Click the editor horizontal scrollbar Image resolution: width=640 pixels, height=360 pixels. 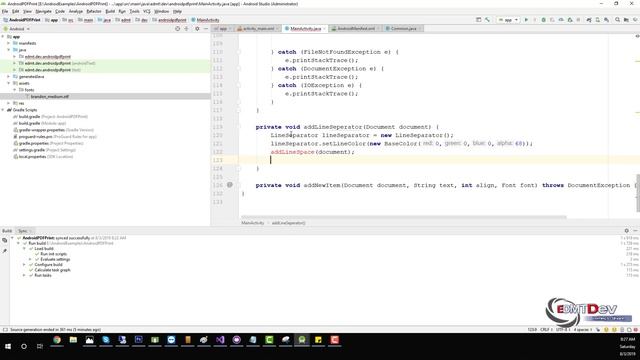click(404, 217)
